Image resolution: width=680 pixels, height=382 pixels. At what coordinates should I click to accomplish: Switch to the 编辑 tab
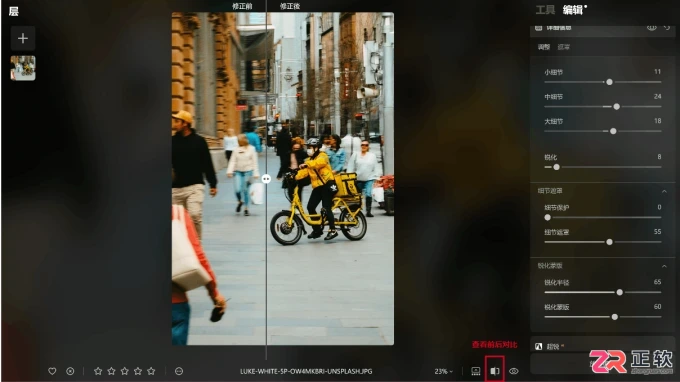(x=573, y=10)
